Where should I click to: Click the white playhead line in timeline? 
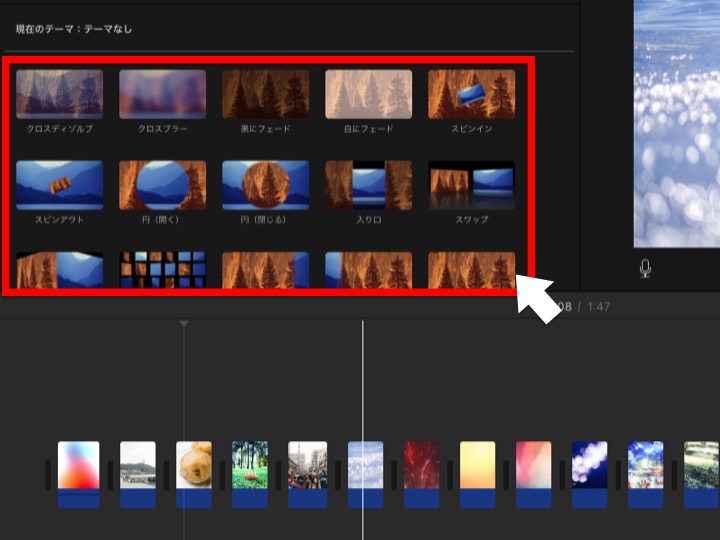pyautogui.click(x=363, y=430)
